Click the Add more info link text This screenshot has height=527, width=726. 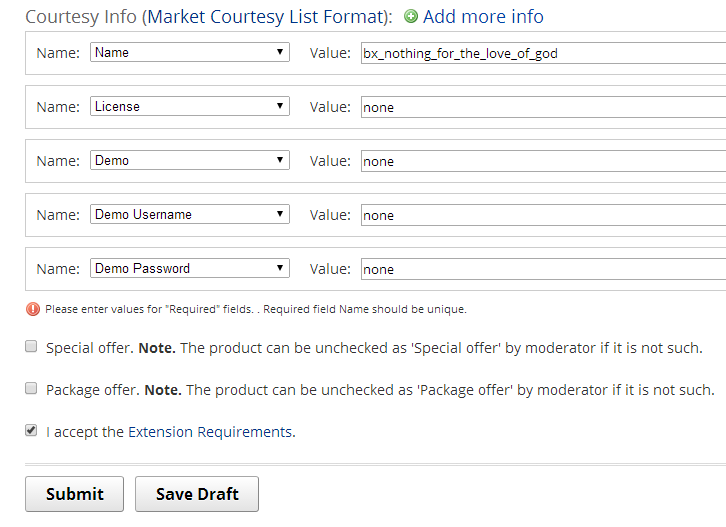(483, 17)
